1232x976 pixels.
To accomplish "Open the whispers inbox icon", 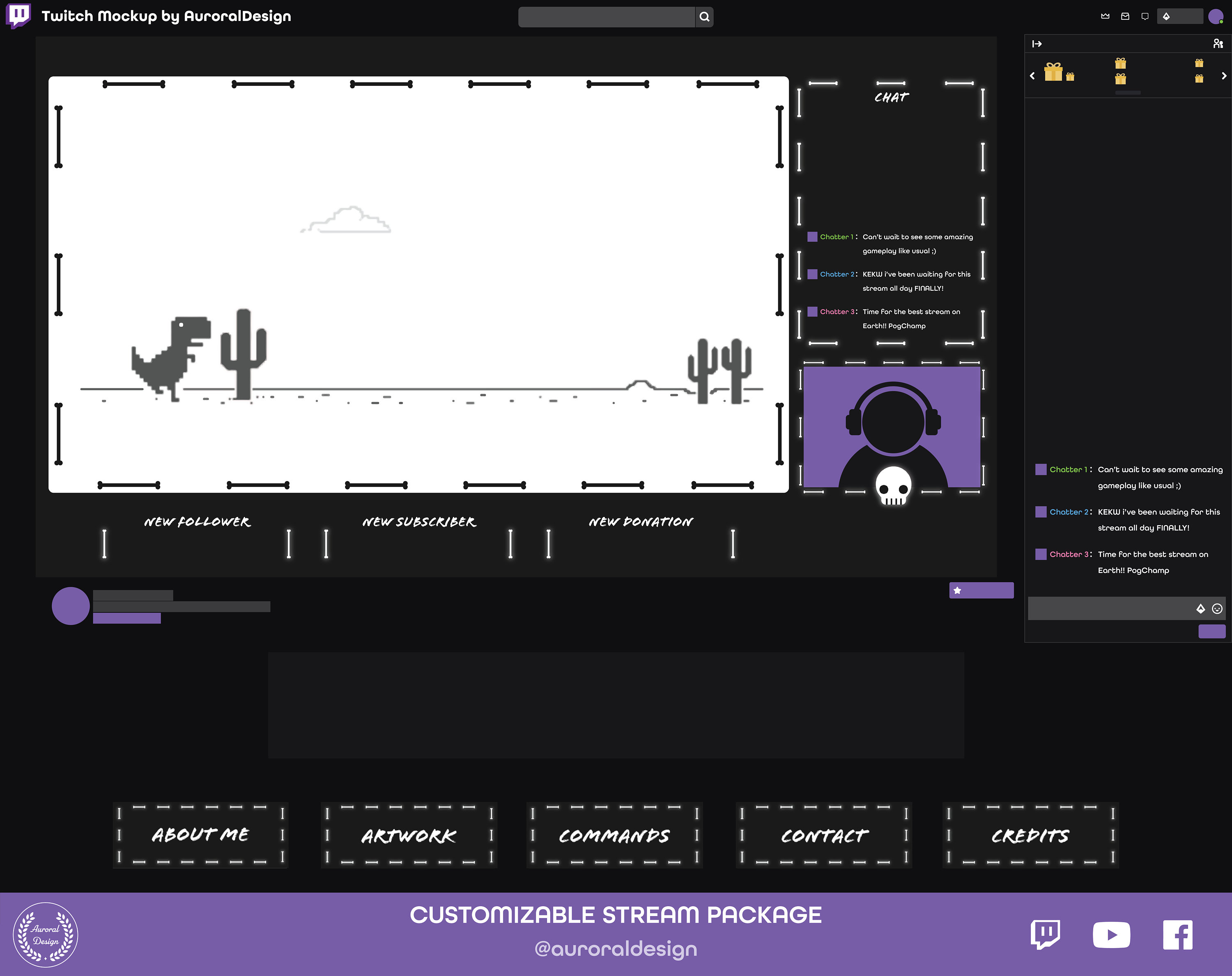I will (1125, 16).
